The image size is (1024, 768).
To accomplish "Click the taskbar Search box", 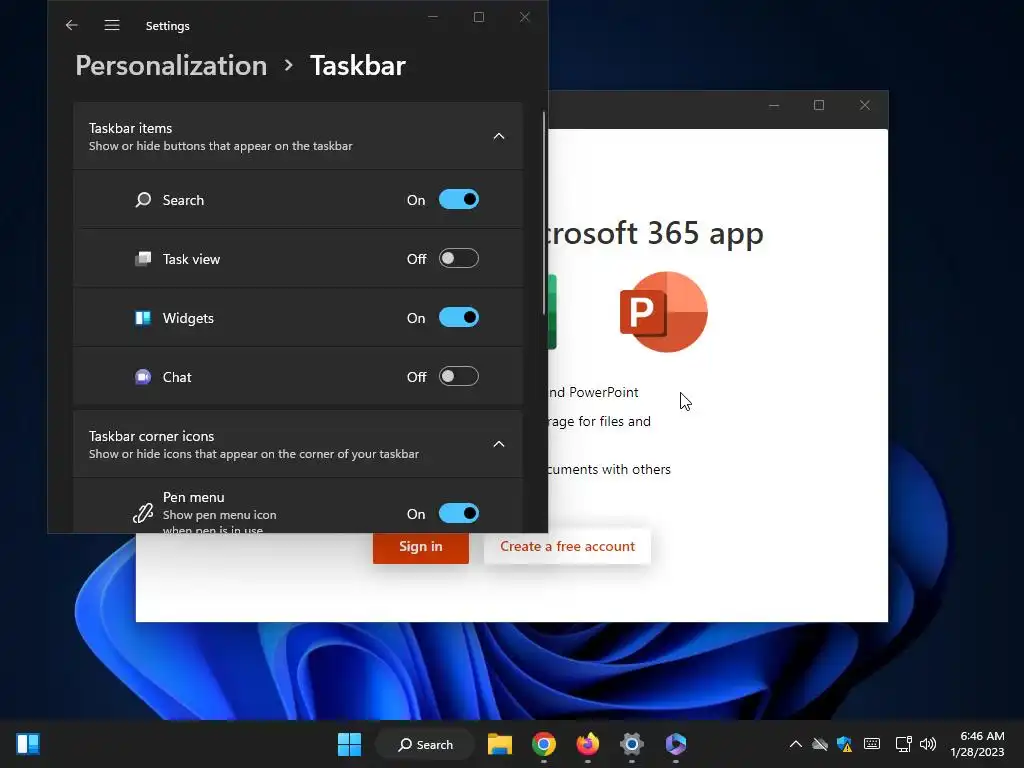I will pos(425,744).
